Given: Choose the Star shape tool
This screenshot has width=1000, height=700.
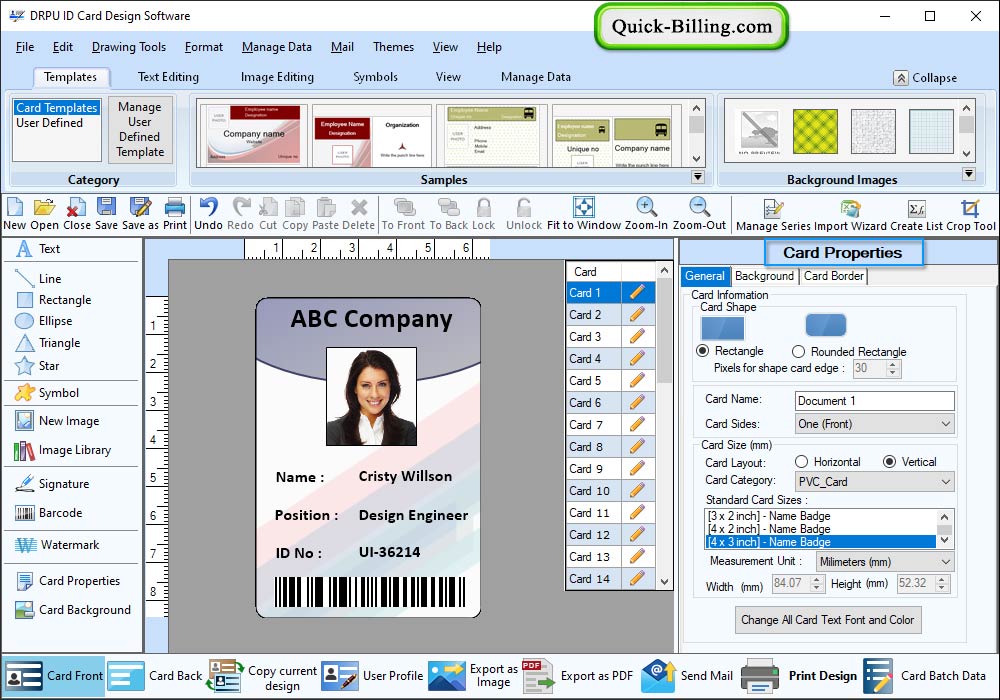Looking at the screenshot, I should pos(37,366).
